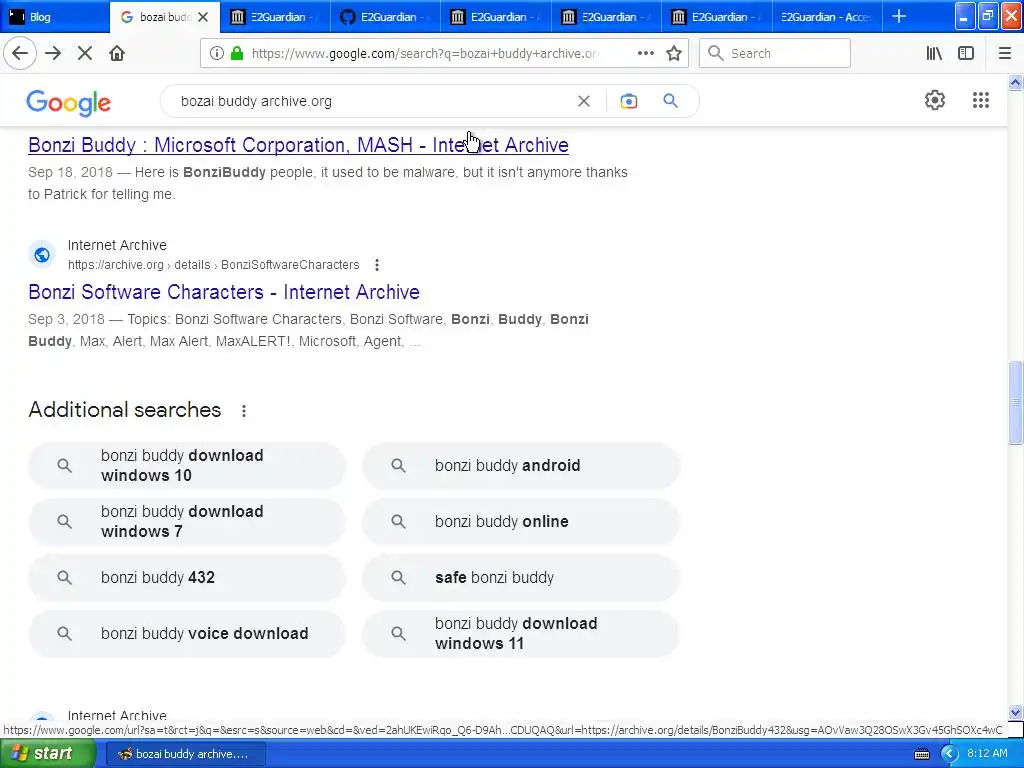This screenshot has height=768, width=1024.
Task: Search bonzi buddy download windows 10
Action: click(187, 466)
